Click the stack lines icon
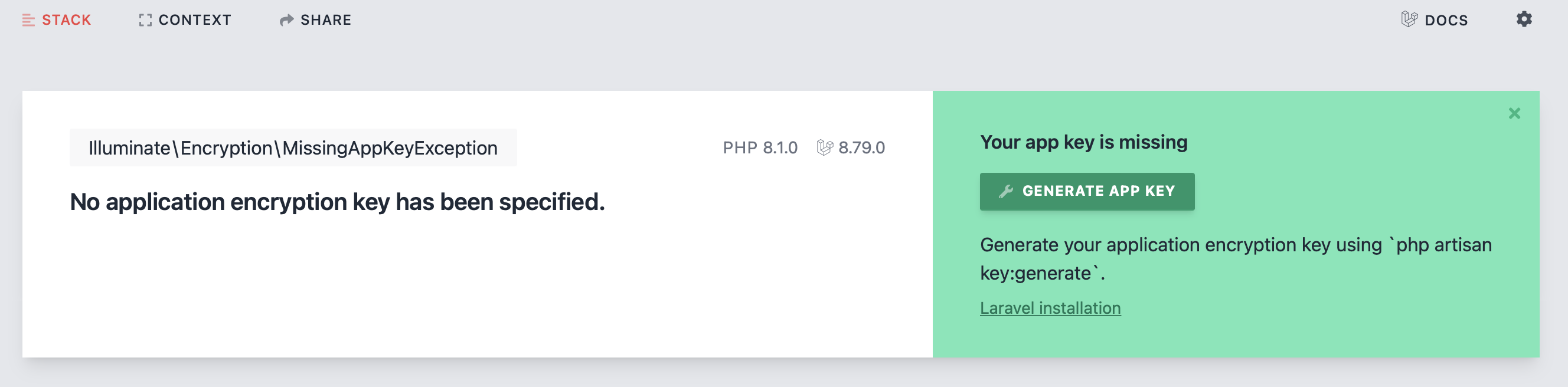Viewport: 1568px width, 387px height. pyautogui.click(x=28, y=20)
